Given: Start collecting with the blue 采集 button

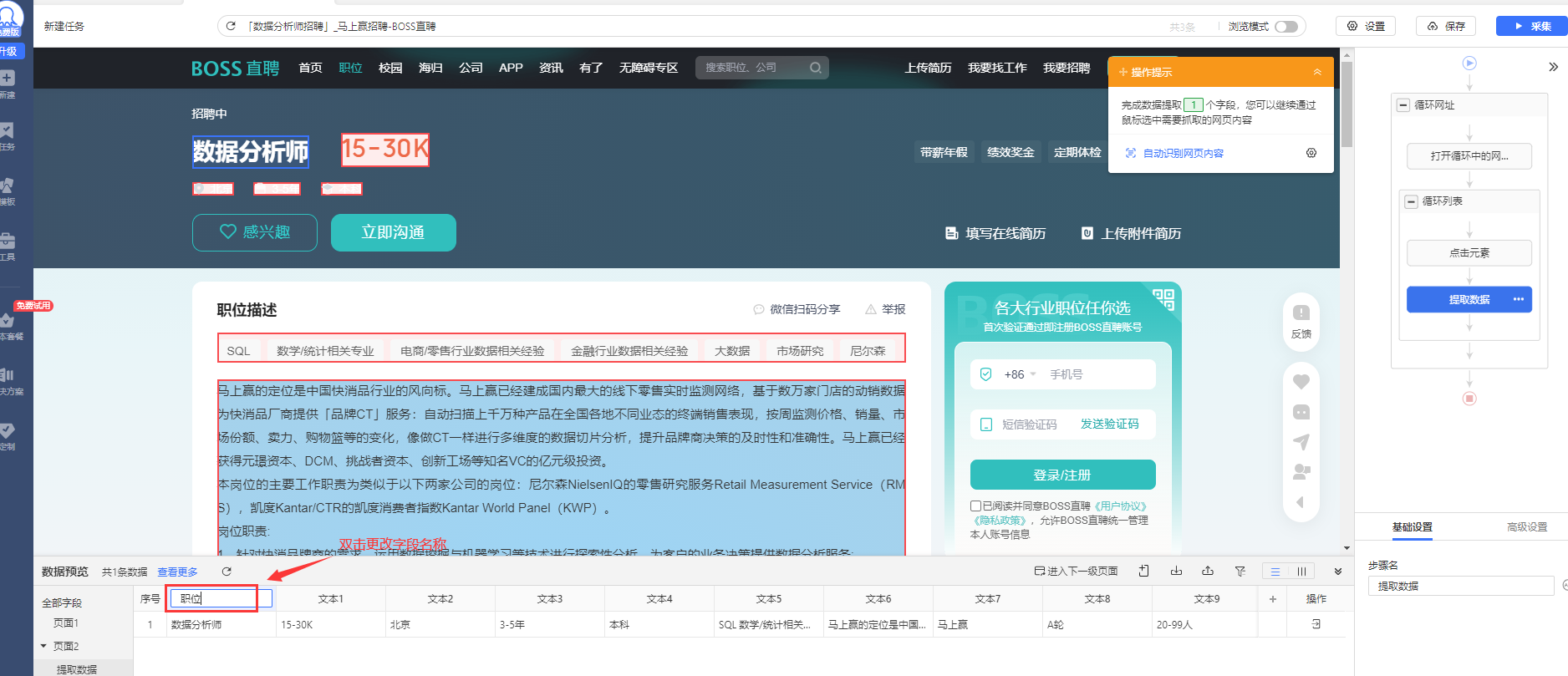Looking at the screenshot, I should coord(1531,27).
